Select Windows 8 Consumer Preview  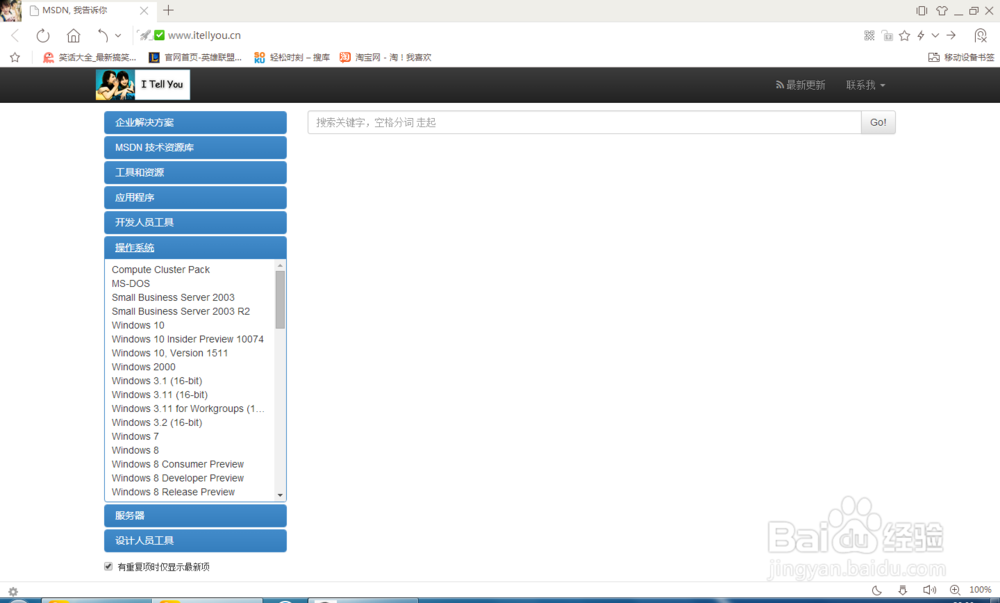coord(177,464)
